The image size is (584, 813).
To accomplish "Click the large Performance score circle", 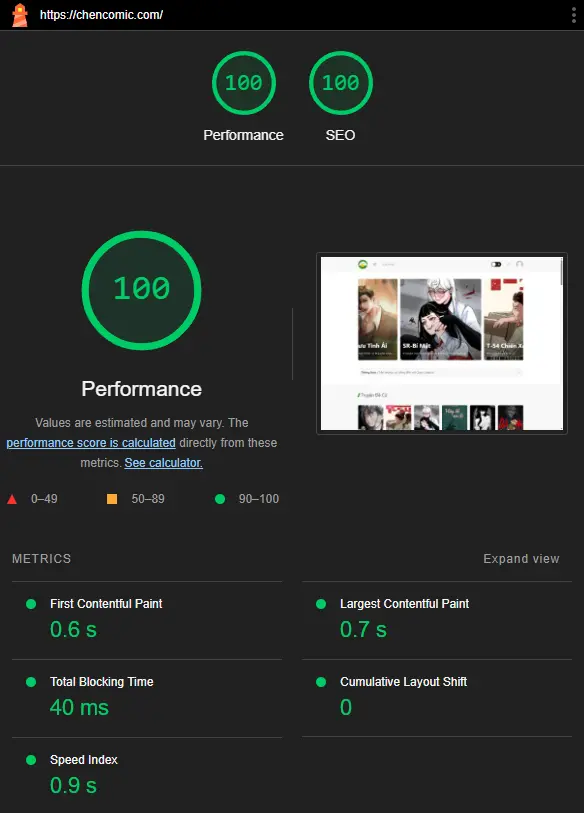I will click(142, 290).
